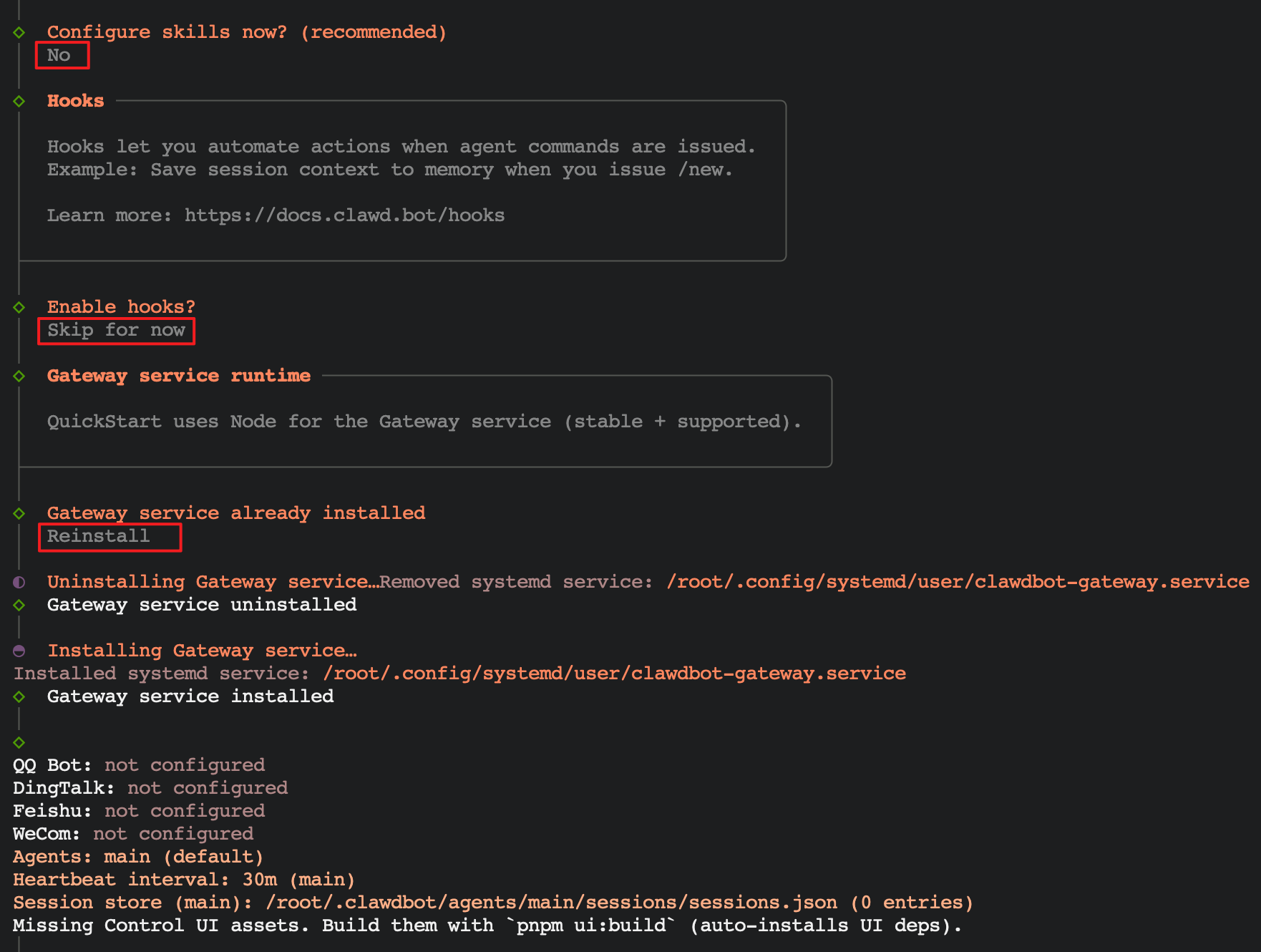1261x952 pixels.
Task: Click the 'Missing Control UI assets' message
Action: [487, 926]
